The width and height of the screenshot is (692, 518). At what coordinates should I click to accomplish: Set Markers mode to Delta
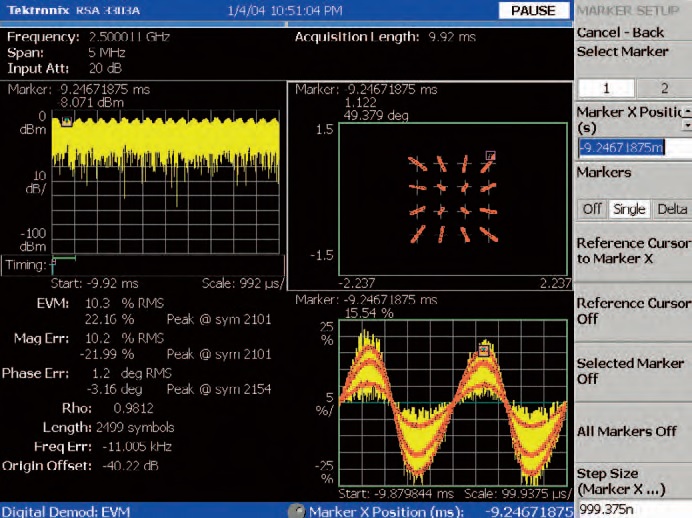[671, 210]
